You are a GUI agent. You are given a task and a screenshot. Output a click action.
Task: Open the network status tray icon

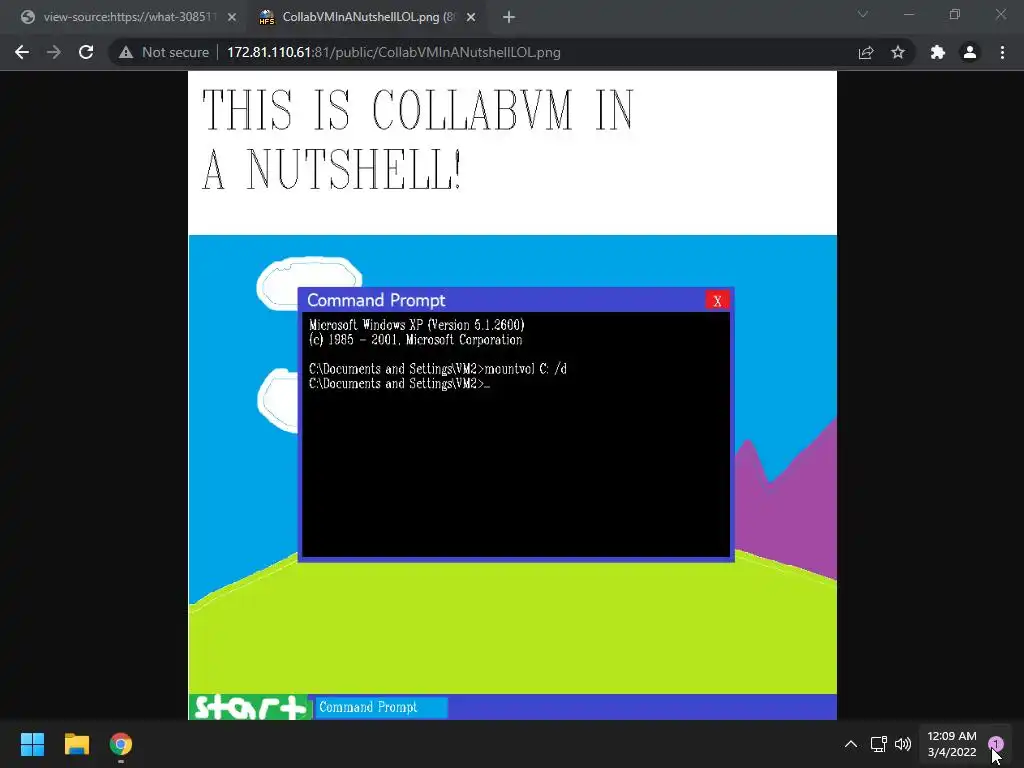(x=878, y=744)
